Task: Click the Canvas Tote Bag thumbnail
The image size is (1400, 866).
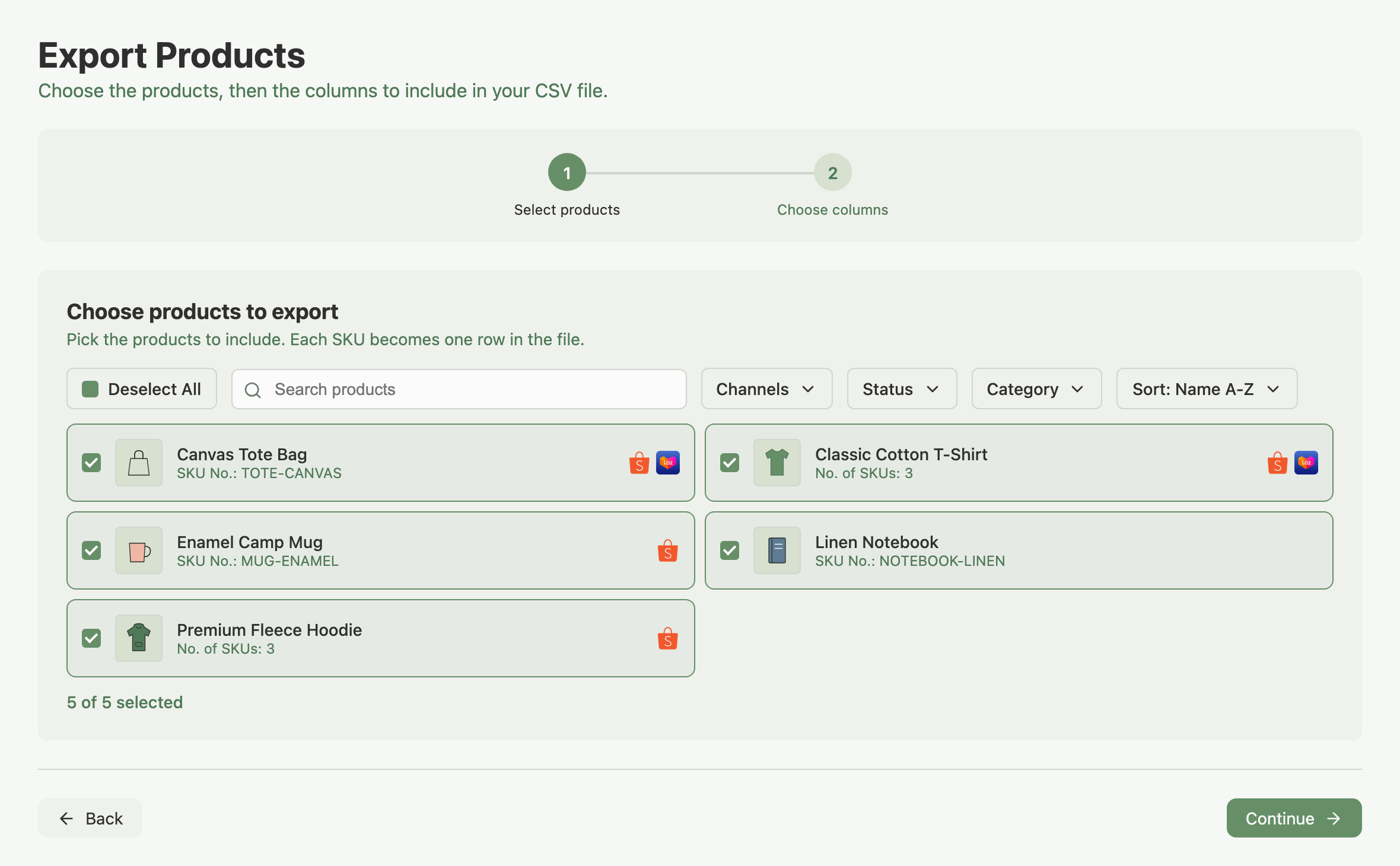Action: point(139,463)
